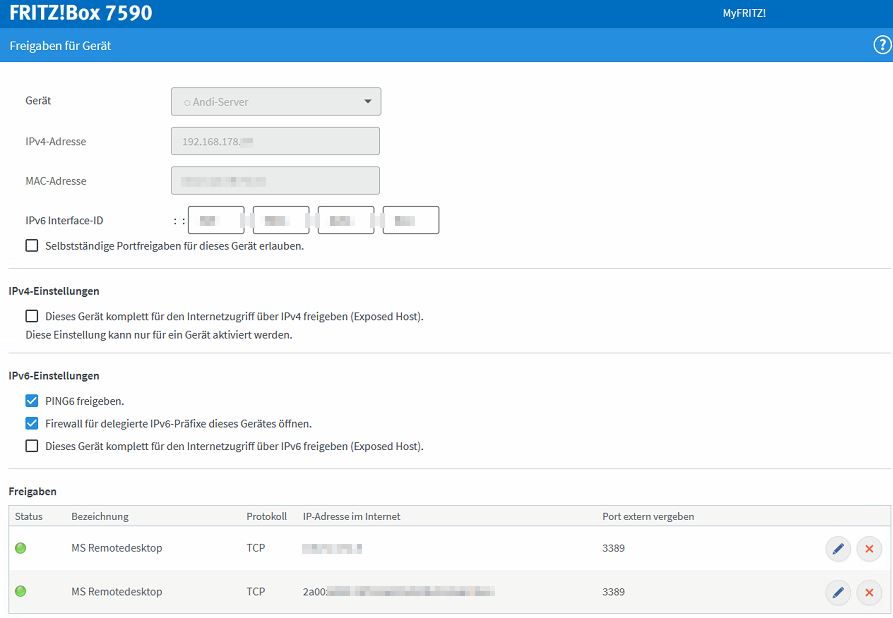Click the Bezeichnung column header
This screenshot has width=893, height=618.
click(100, 517)
